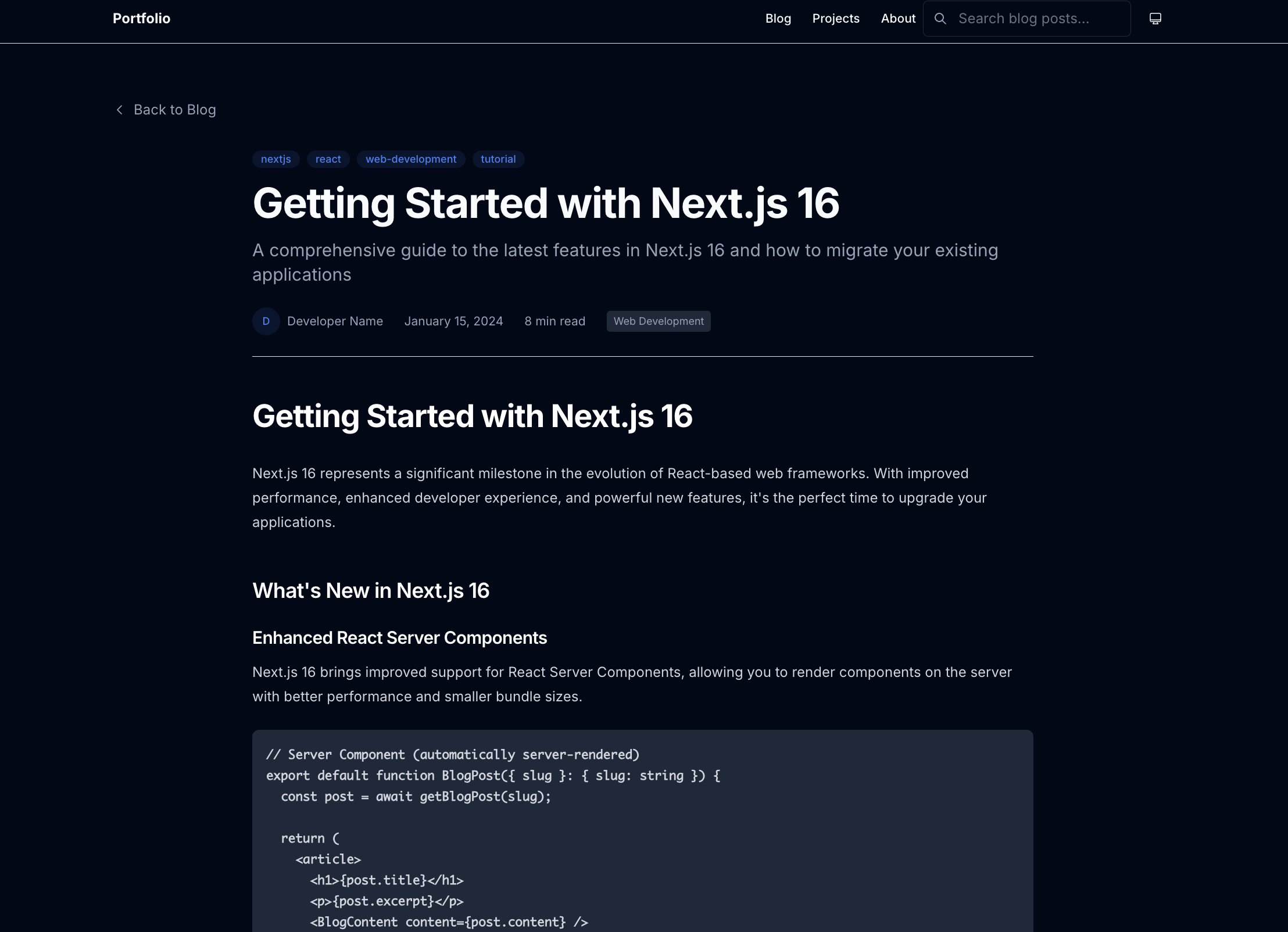Viewport: 1288px width, 932px height.
Task: Navigate using the Back to Blog link
Action: tap(174, 109)
